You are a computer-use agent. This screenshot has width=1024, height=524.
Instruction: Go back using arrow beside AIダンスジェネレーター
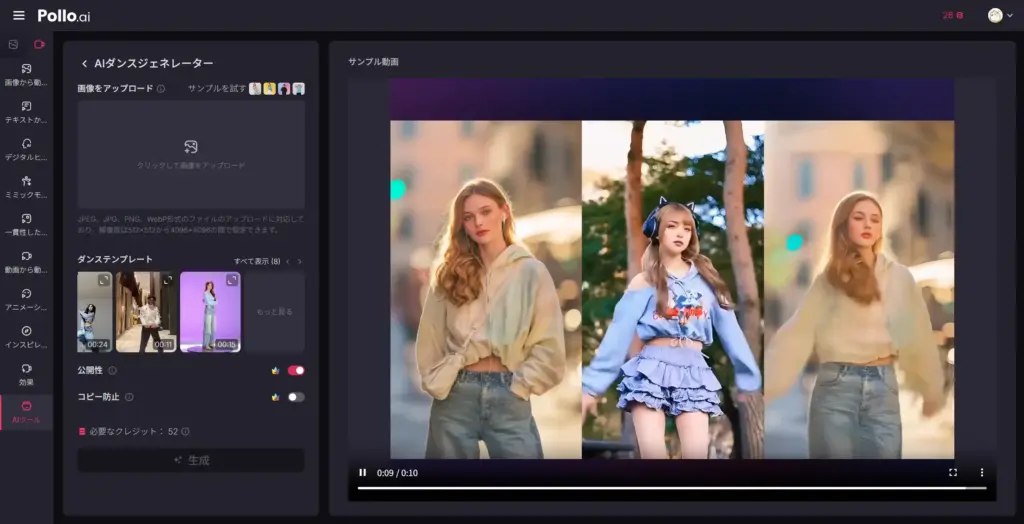(84, 64)
